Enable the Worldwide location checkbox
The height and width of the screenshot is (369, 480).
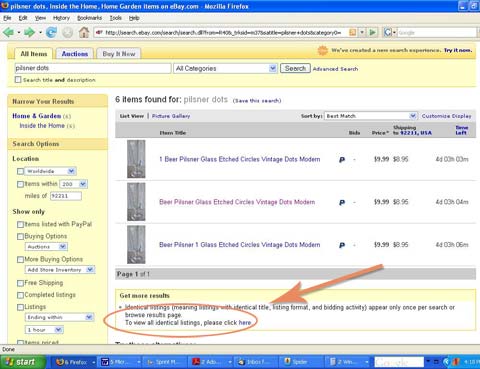point(20,171)
